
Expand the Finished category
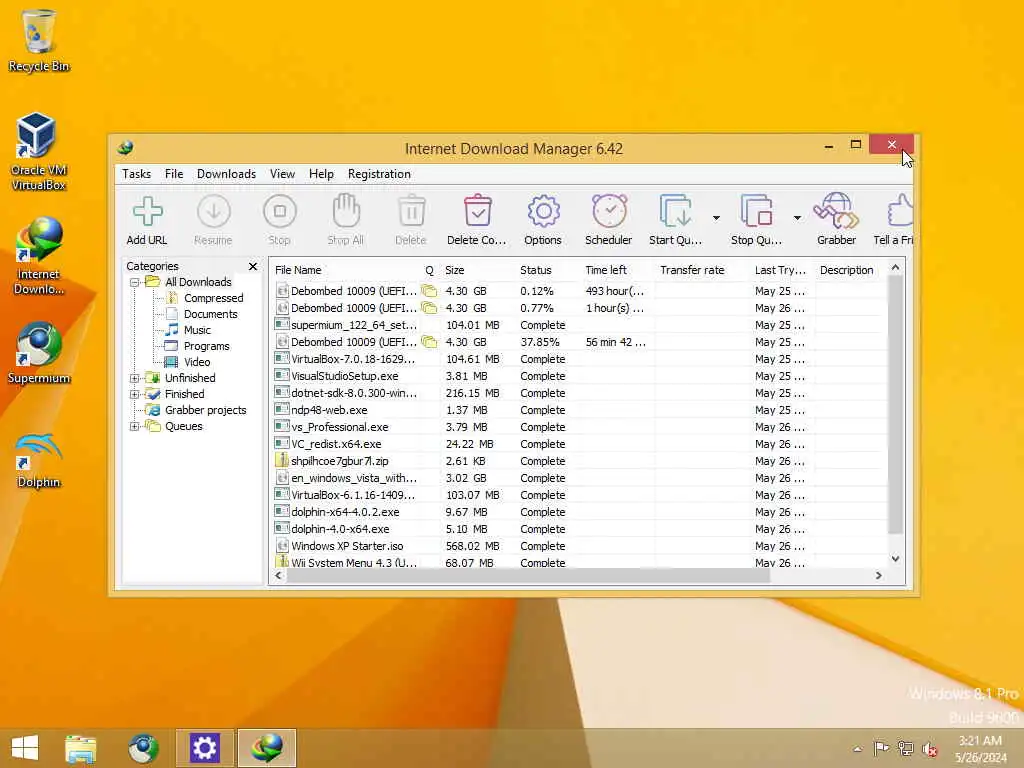(135, 394)
